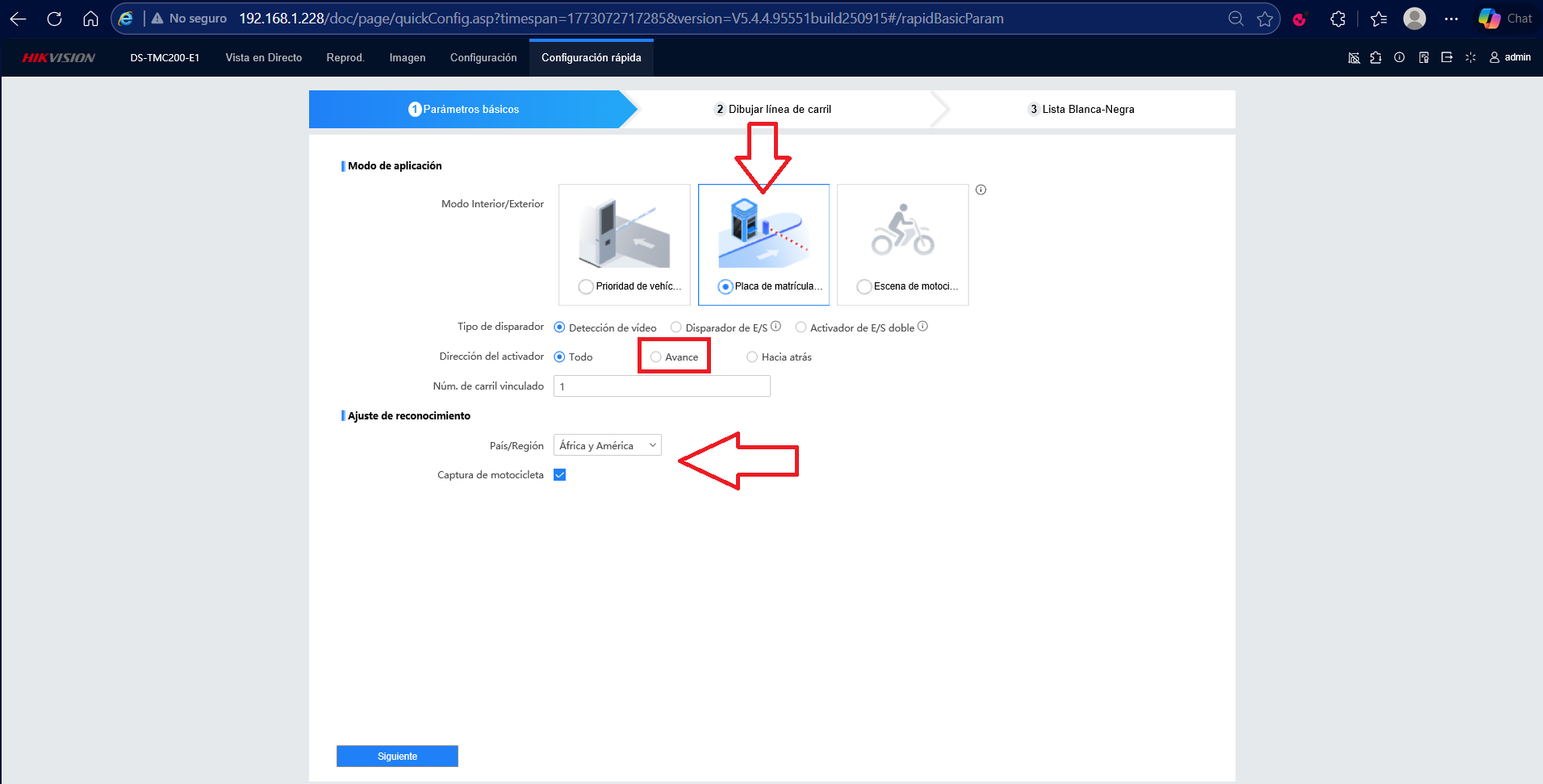Select the Avance direction radio button
Image resolution: width=1543 pixels, height=784 pixels.
pos(655,357)
